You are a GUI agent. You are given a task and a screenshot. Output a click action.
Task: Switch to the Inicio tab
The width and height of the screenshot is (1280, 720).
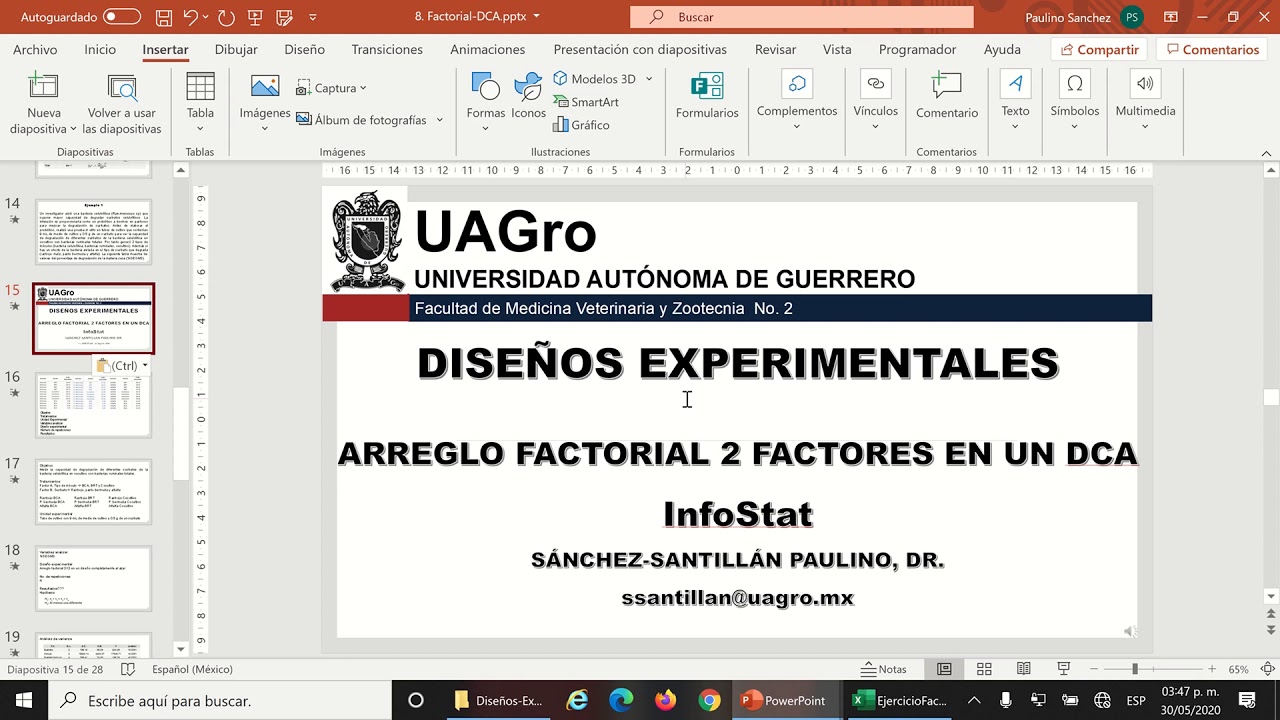point(100,49)
